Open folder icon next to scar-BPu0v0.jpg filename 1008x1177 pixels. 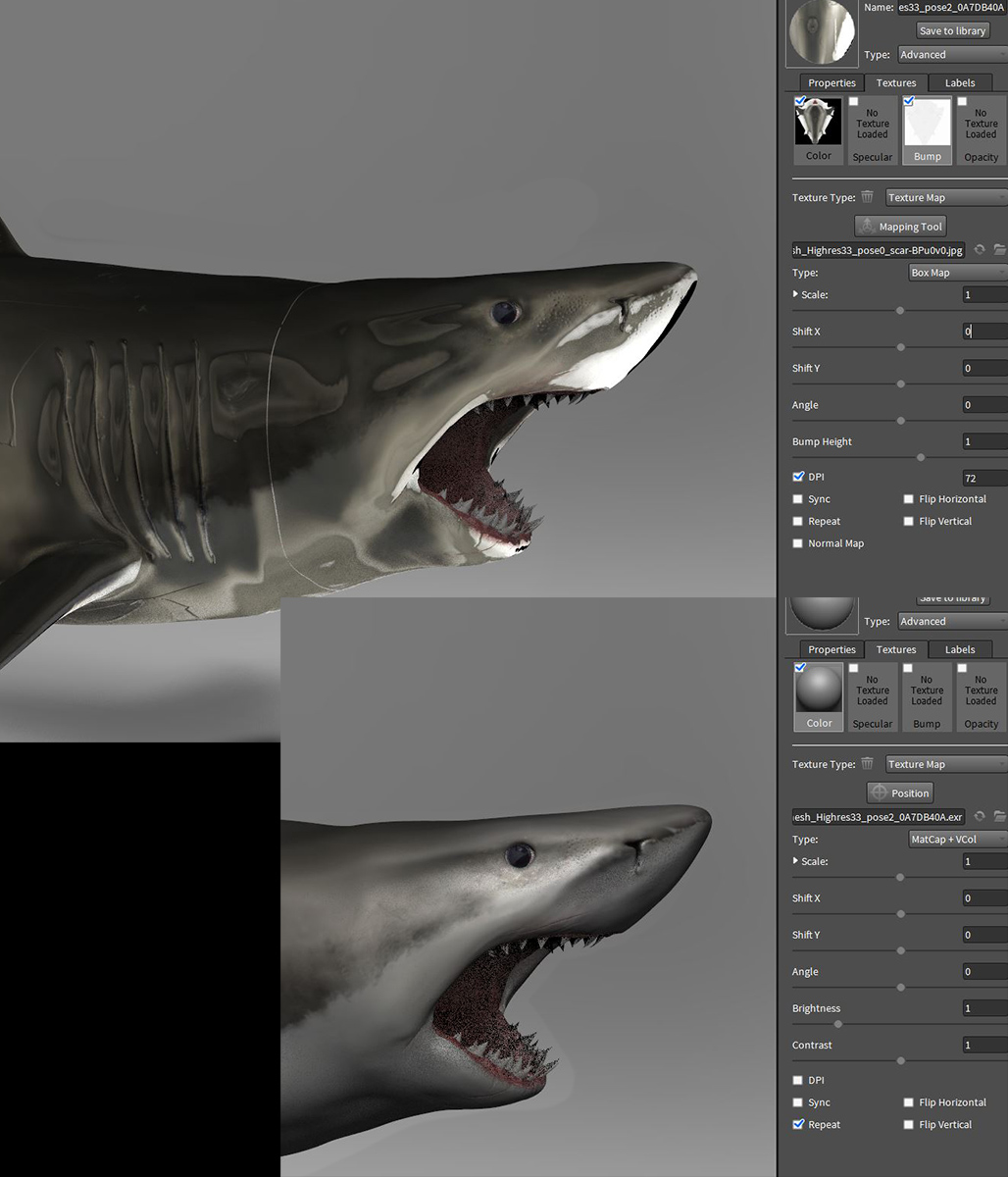click(x=999, y=250)
